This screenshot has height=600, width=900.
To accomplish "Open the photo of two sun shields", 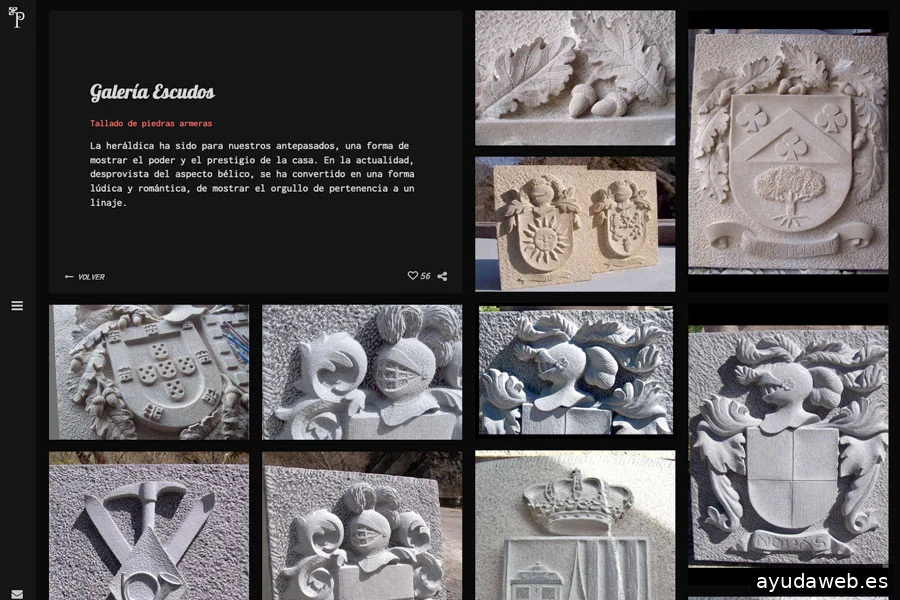I will tap(574, 223).
